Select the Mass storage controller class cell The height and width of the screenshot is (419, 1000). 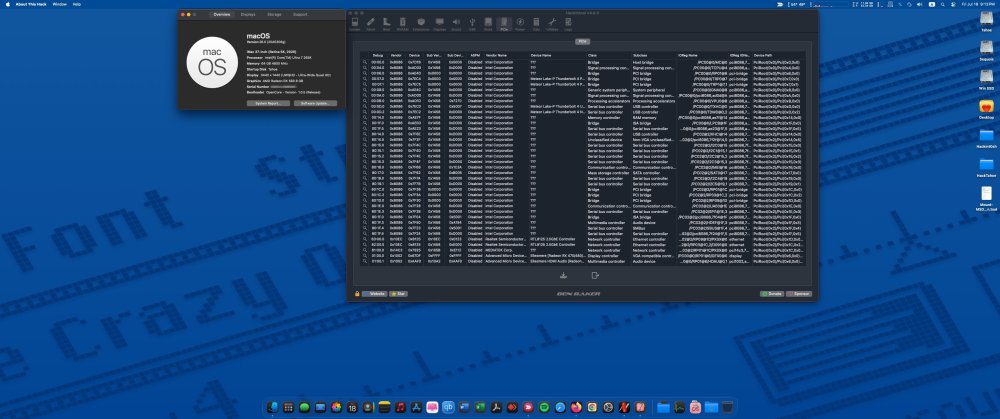pyautogui.click(x=609, y=173)
